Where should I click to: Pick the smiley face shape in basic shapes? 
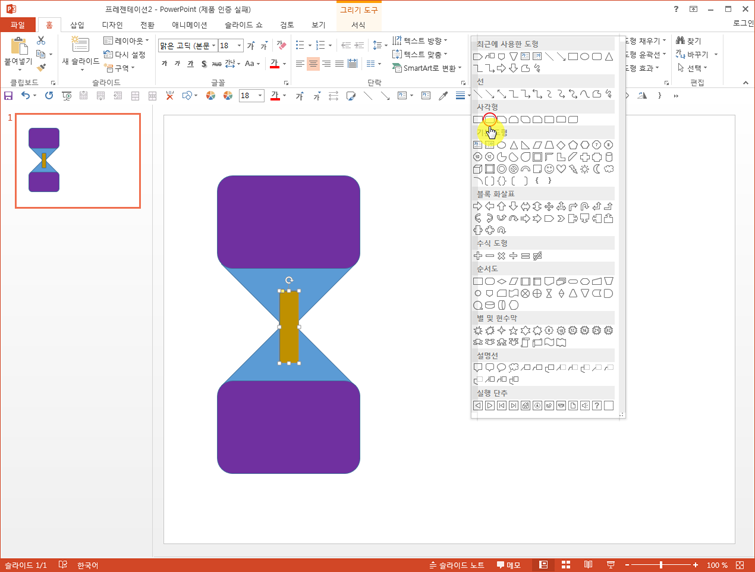pos(549,169)
